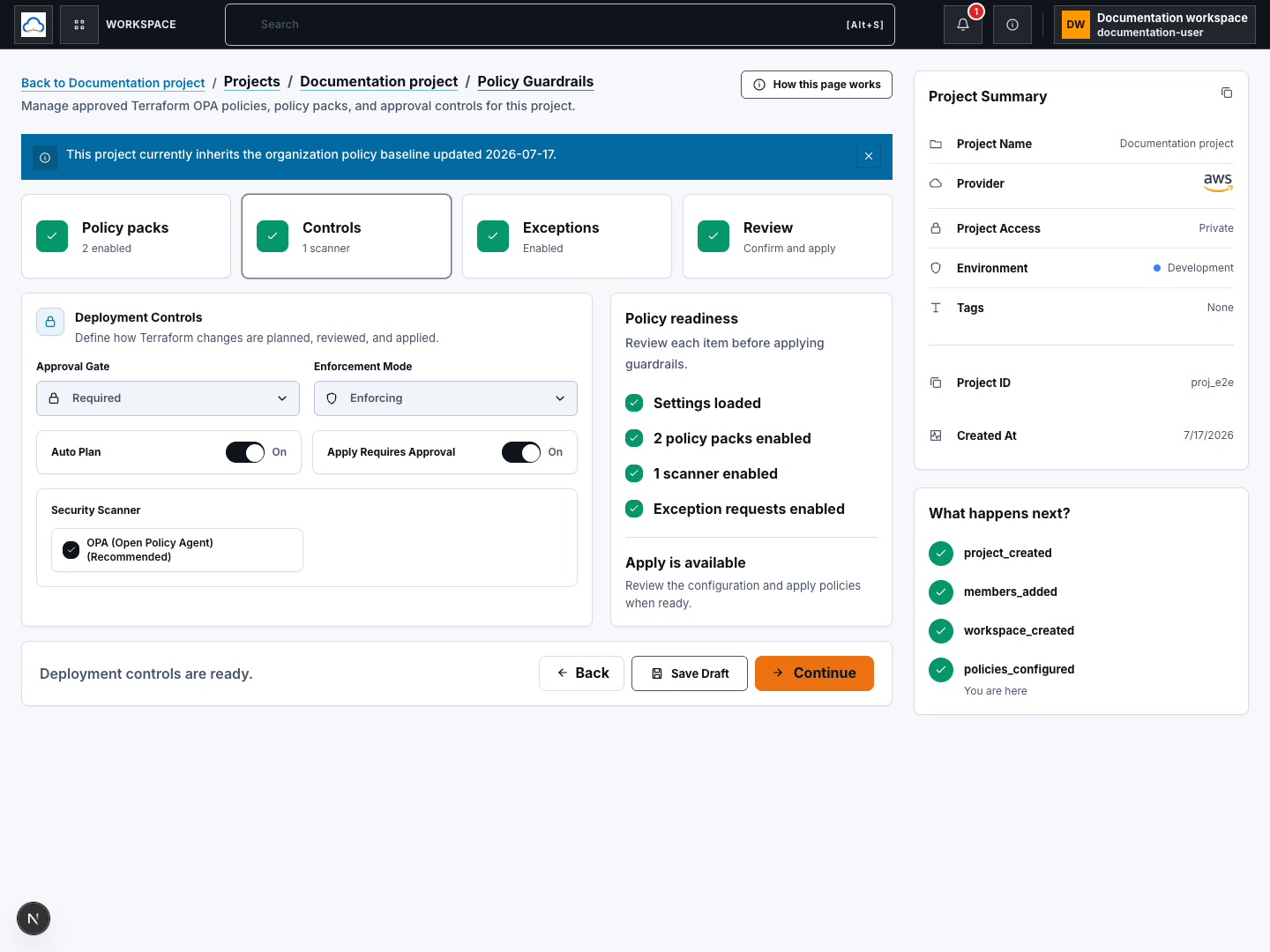This screenshot has height=952, width=1270.
Task: Click the lock icon beside Deployment Controls
Action: pyautogui.click(x=50, y=322)
